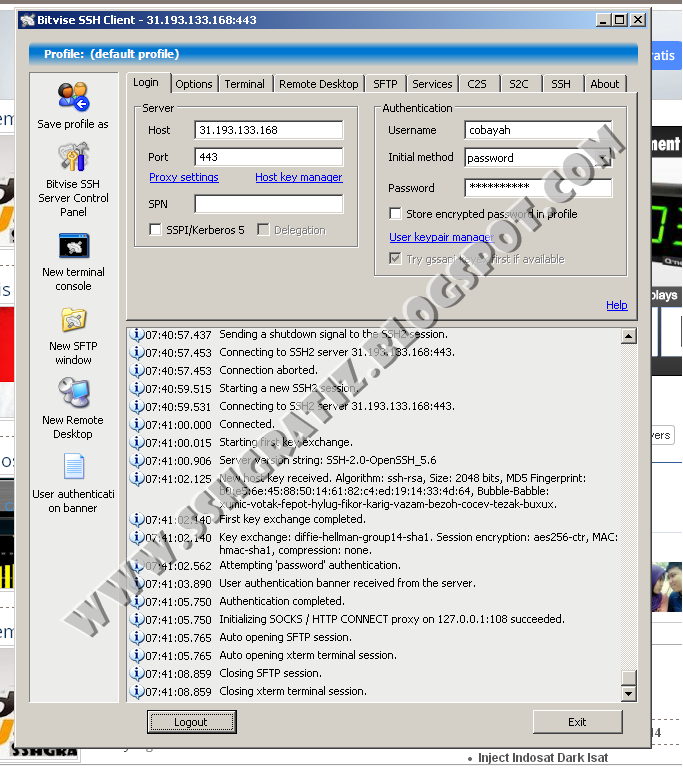Image resolution: width=683 pixels, height=769 pixels.
Task: Click the log scrollbar thumb
Action: [629, 677]
